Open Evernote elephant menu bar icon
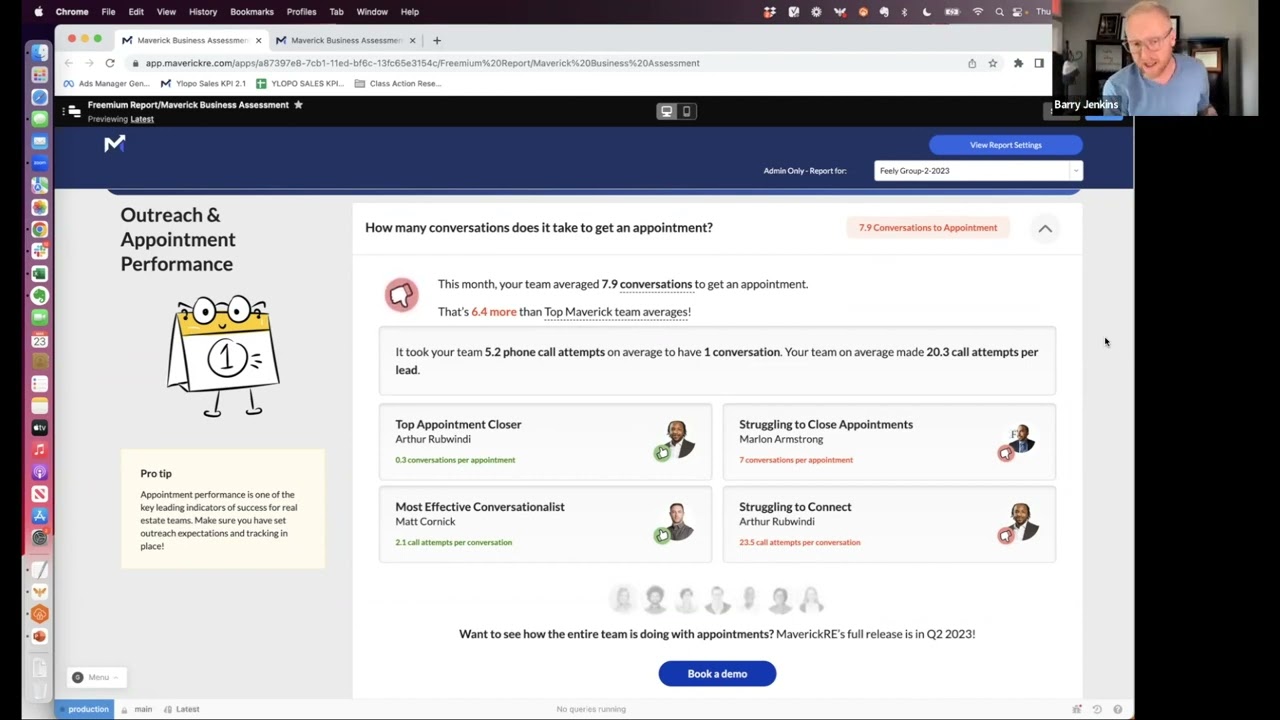This screenshot has height=720, width=1280. tap(884, 11)
